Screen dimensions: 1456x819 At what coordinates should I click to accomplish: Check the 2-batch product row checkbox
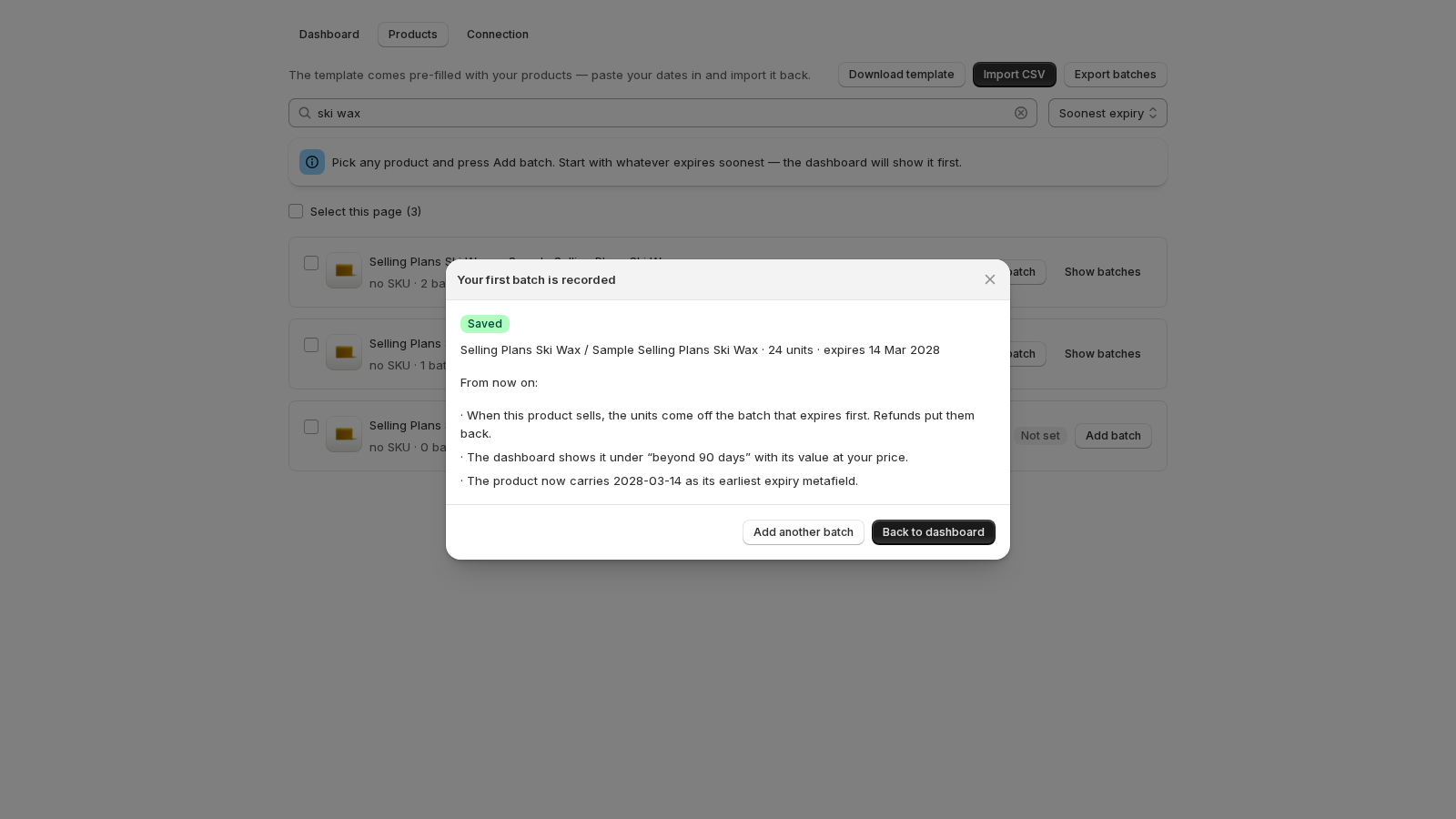click(311, 263)
